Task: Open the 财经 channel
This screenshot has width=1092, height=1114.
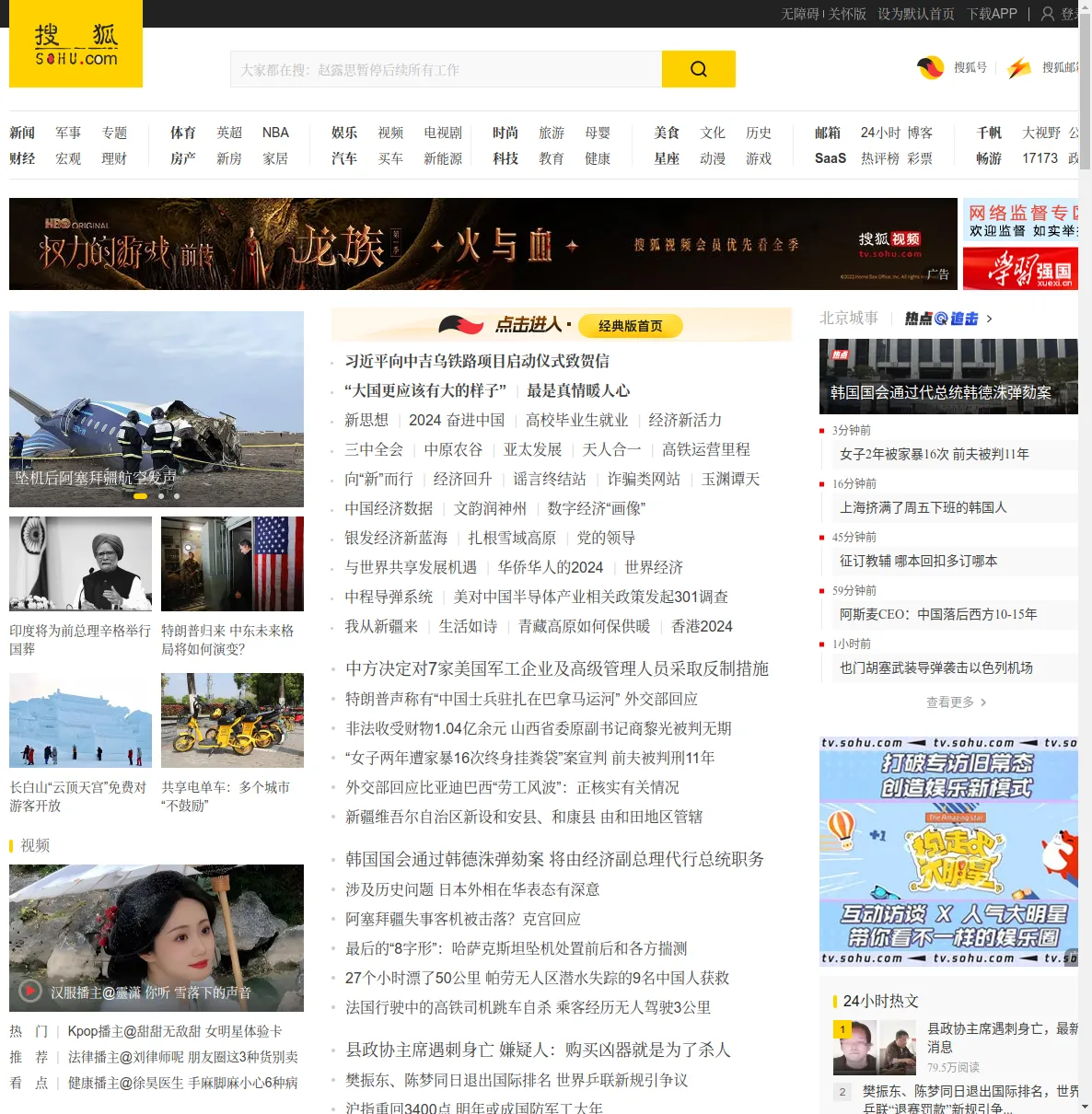Action: point(22,158)
